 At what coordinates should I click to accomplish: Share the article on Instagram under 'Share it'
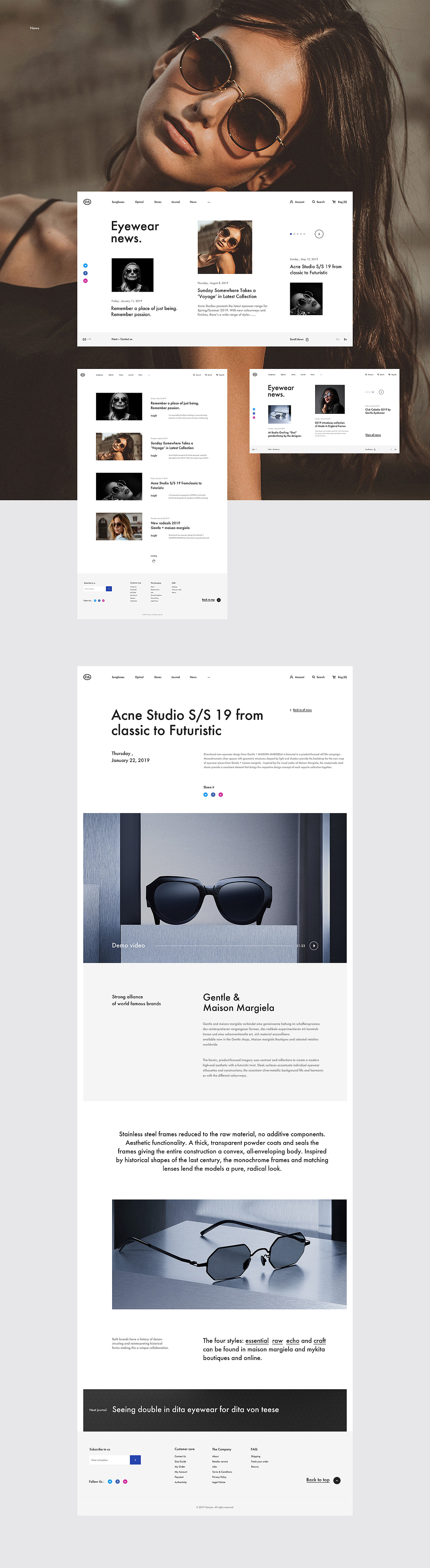[221, 794]
